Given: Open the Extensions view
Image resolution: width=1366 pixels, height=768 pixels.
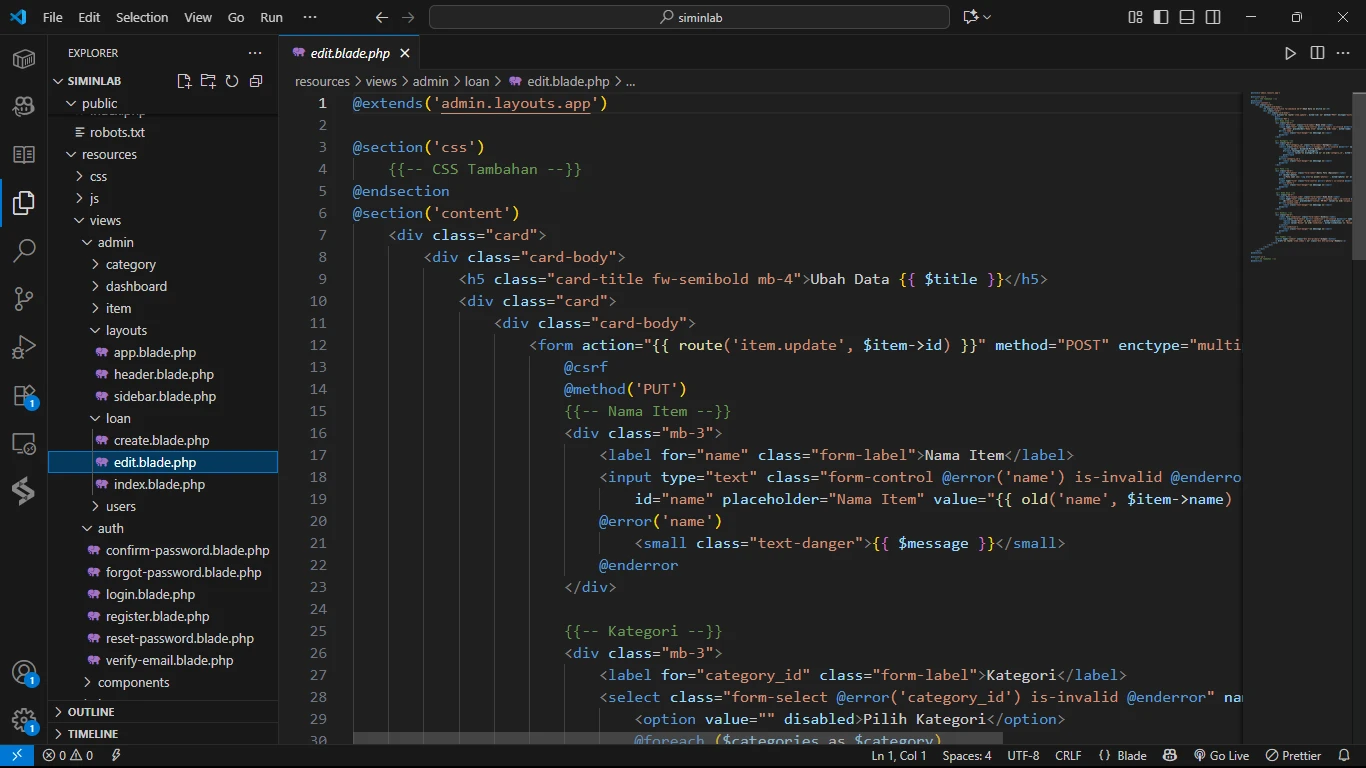Looking at the screenshot, I should pyautogui.click(x=24, y=396).
